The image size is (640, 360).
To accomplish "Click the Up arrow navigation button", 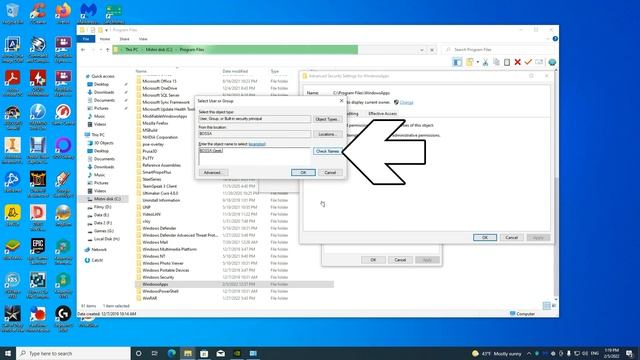I will tap(108, 50).
